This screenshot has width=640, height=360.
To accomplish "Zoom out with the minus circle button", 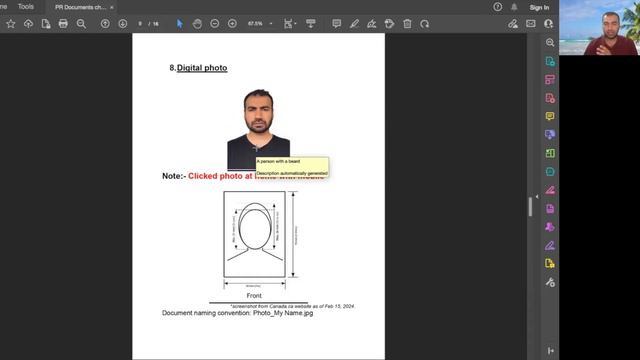I will coord(215,24).
